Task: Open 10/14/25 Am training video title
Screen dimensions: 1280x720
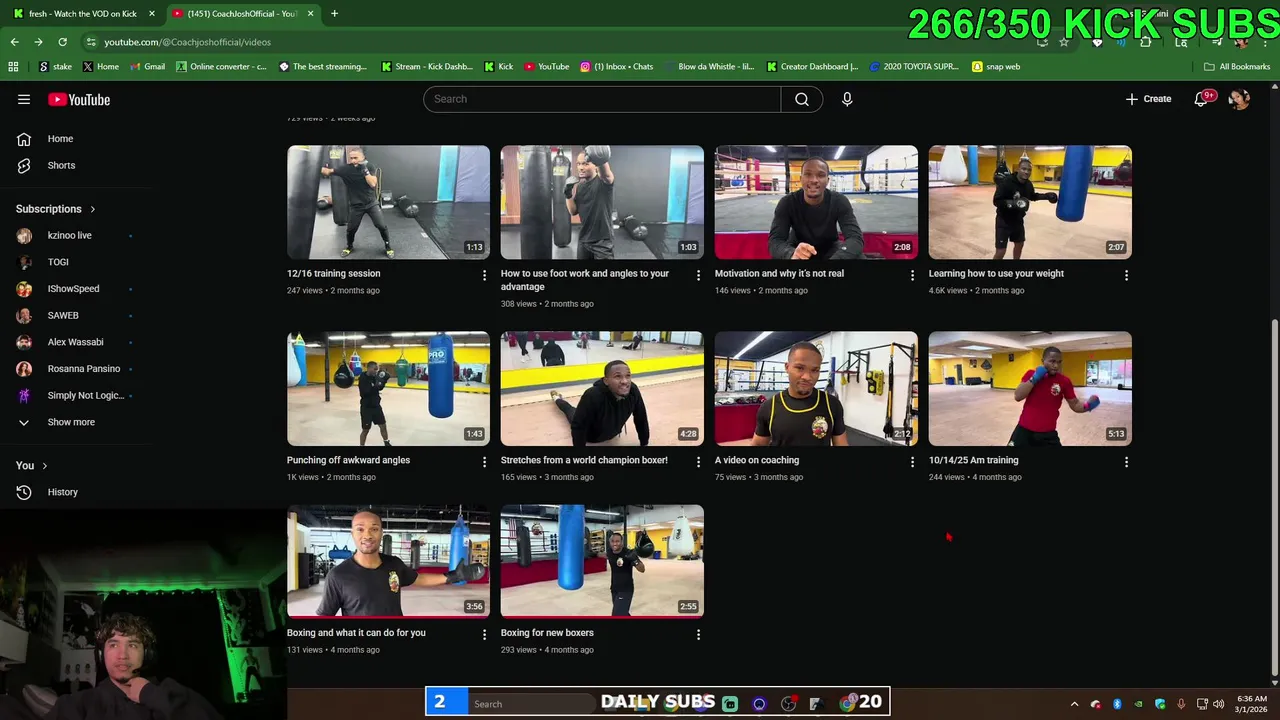Action: coord(973,460)
